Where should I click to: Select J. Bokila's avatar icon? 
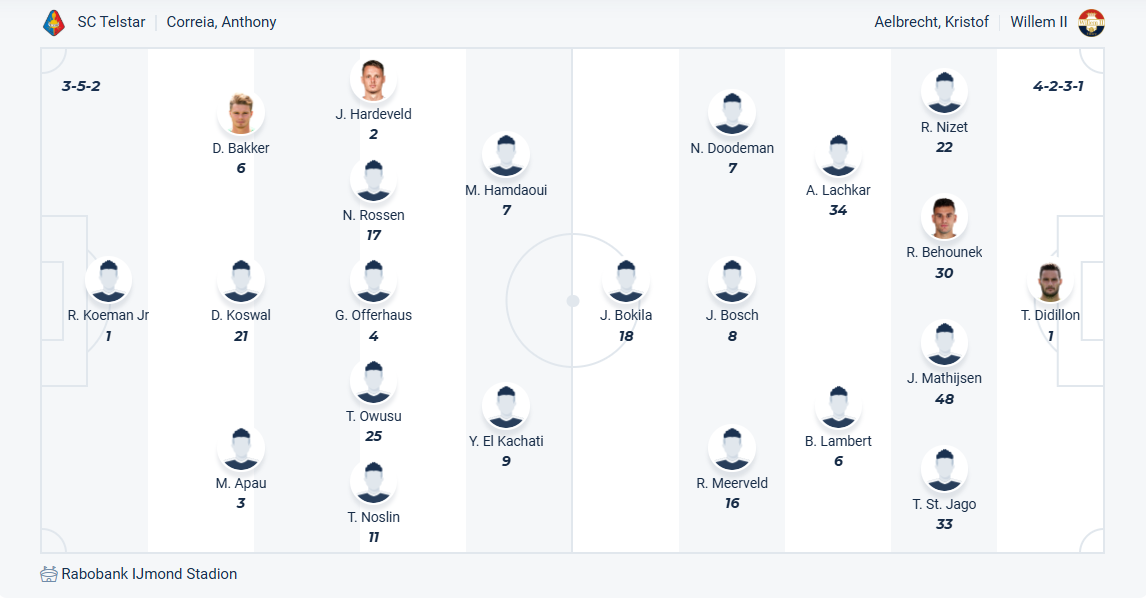[626, 281]
